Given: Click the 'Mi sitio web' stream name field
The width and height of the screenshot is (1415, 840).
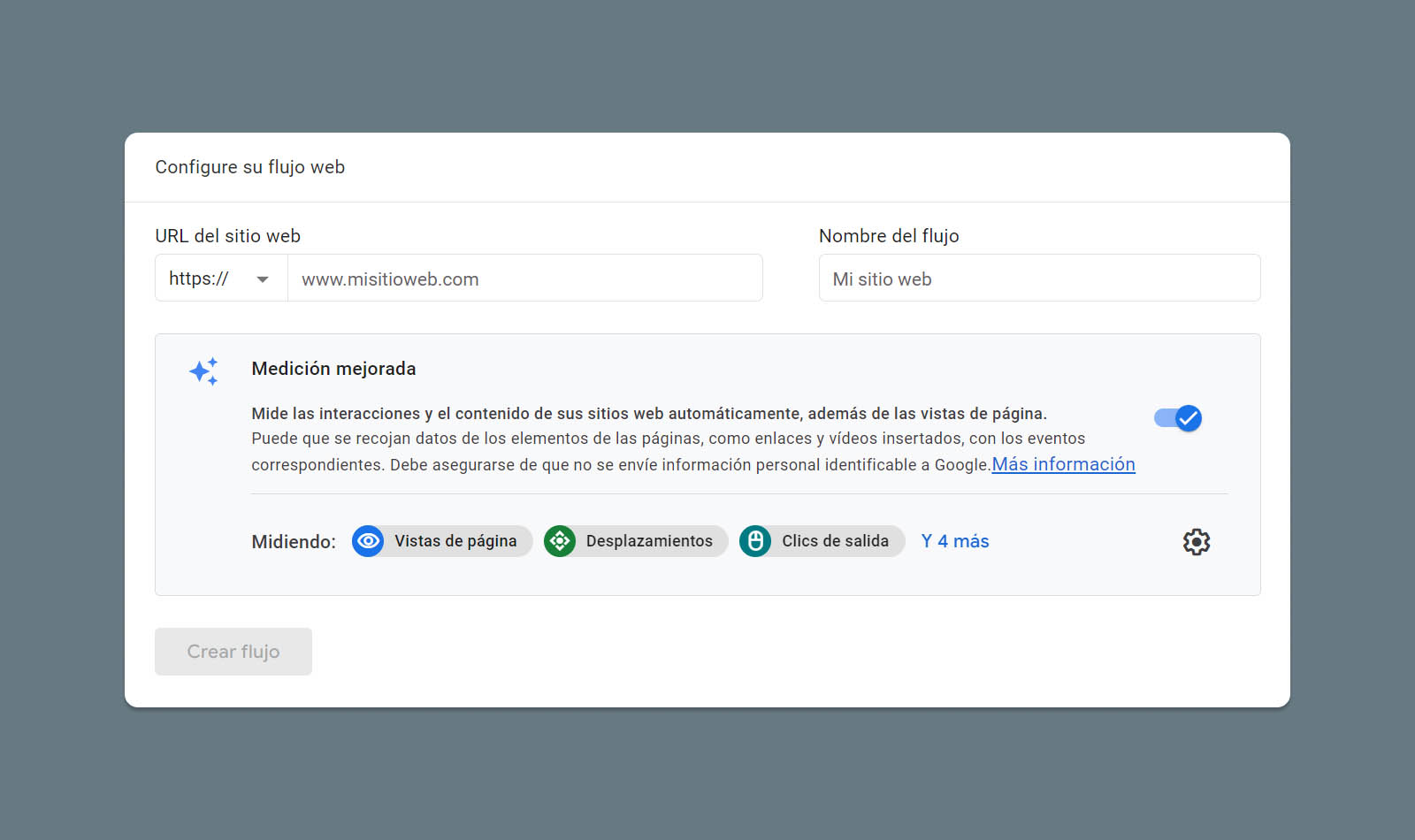Looking at the screenshot, I should 1039,279.
